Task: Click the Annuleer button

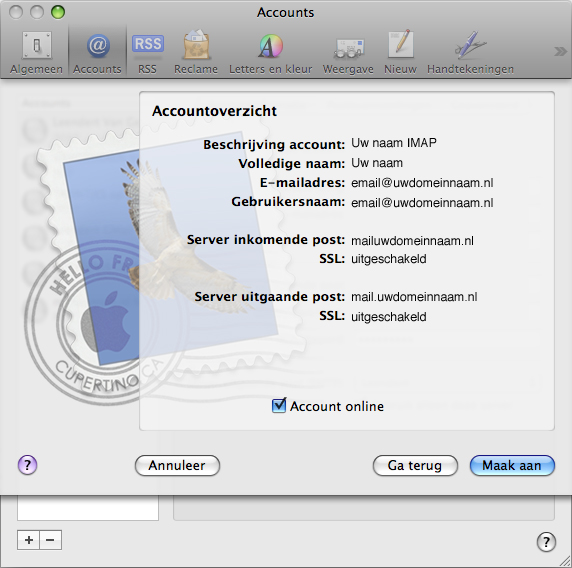Action: pyautogui.click(x=177, y=465)
